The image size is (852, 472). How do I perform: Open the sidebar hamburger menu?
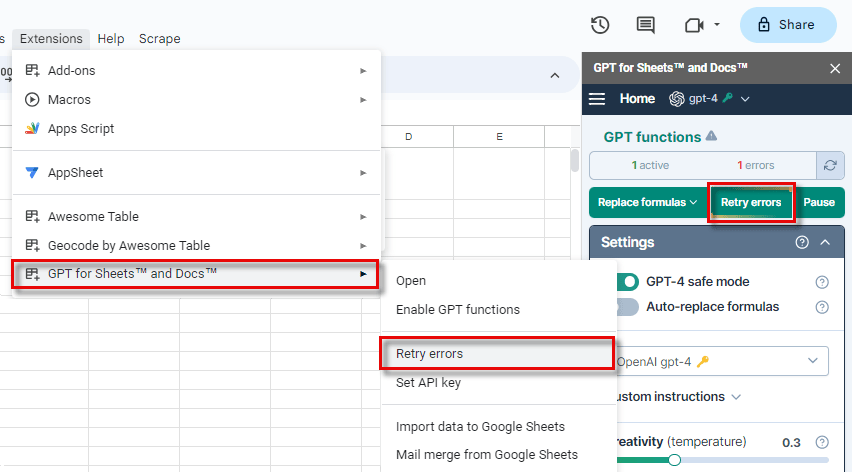[597, 99]
